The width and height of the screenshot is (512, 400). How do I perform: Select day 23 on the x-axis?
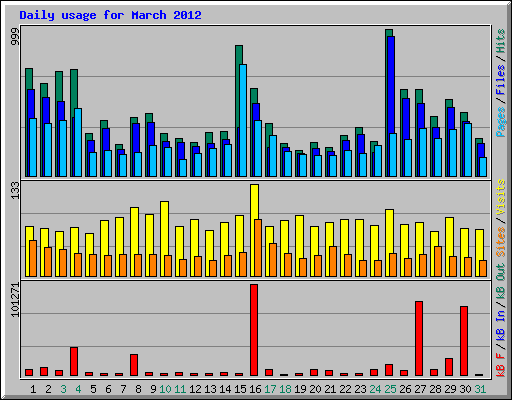pyautogui.click(x=360, y=389)
